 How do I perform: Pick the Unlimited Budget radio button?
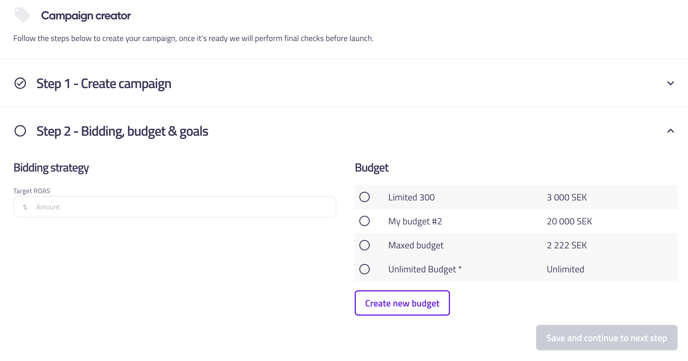coord(364,269)
